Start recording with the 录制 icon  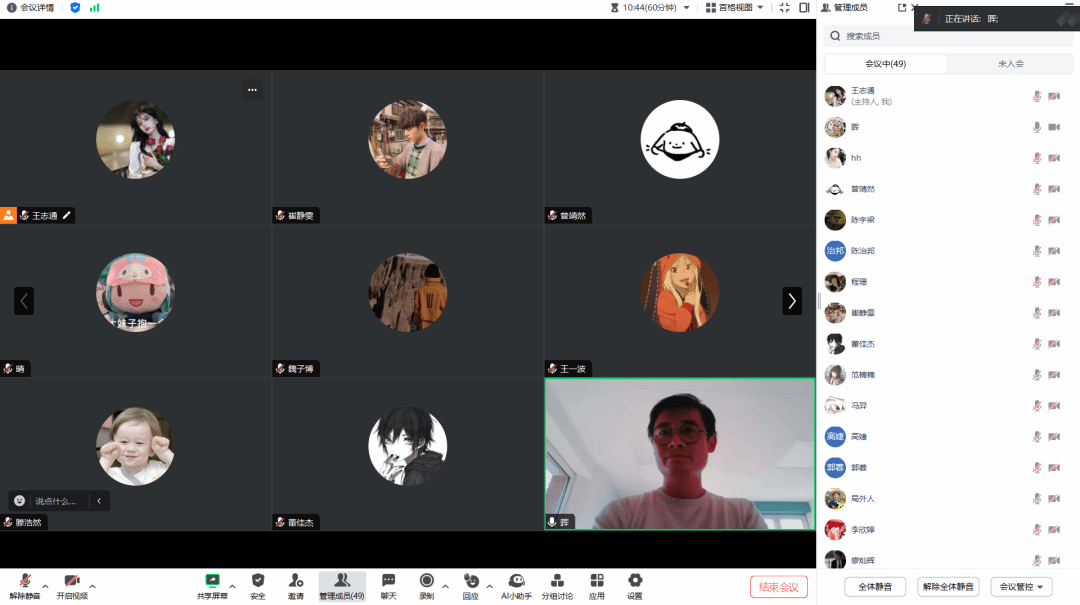click(x=426, y=584)
